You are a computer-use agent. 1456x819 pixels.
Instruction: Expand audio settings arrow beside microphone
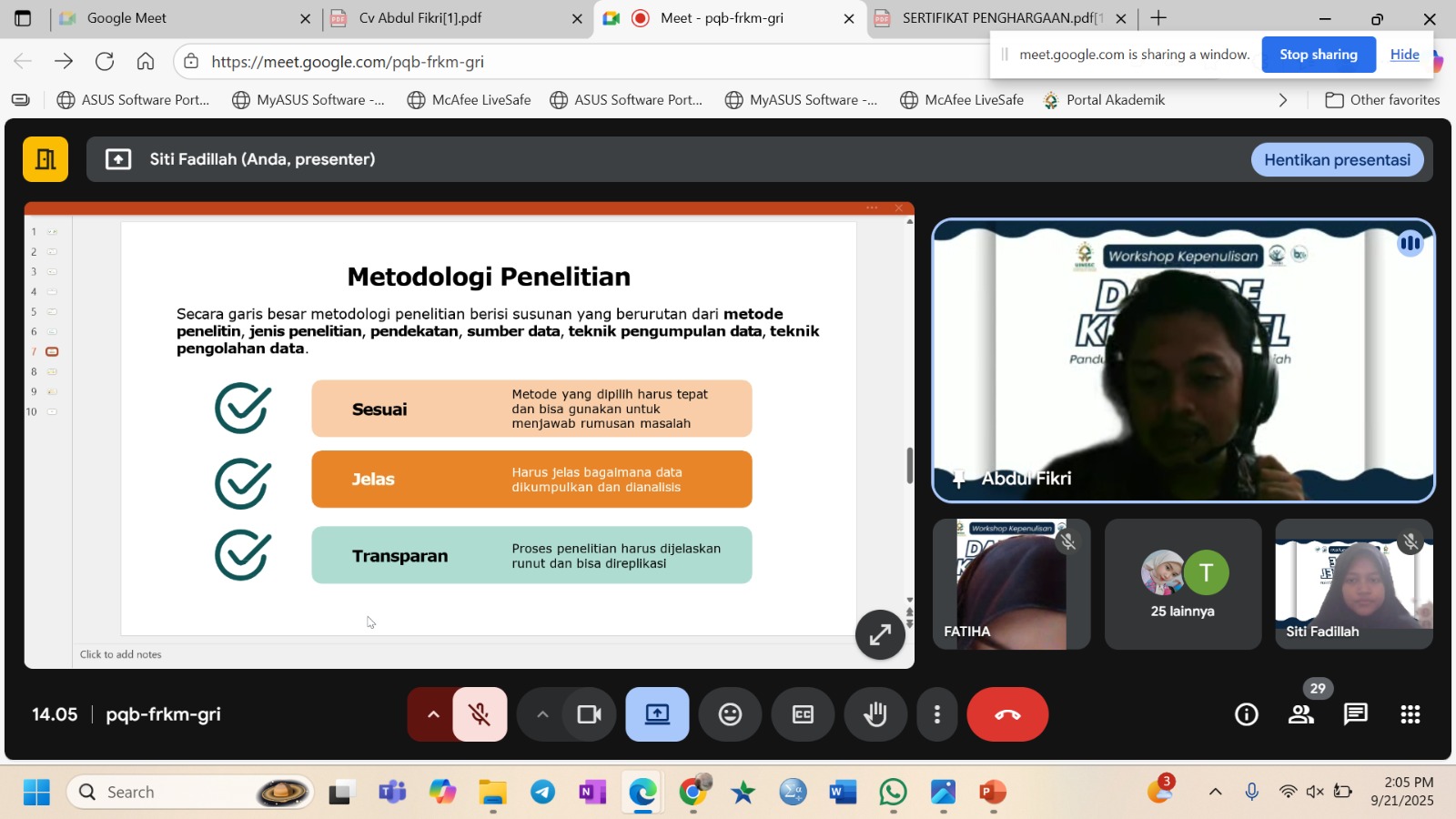click(433, 714)
